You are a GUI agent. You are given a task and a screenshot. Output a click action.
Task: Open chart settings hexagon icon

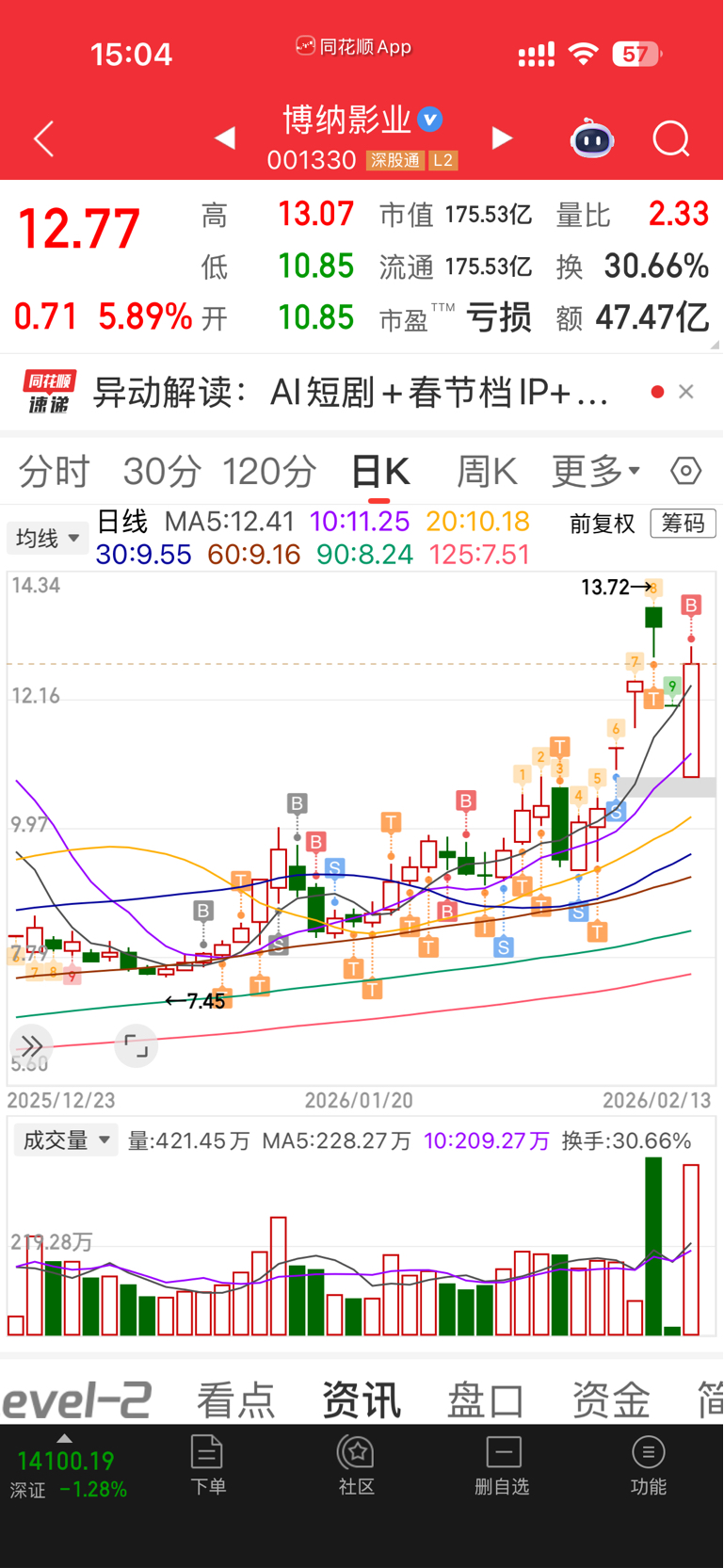[x=685, y=470]
